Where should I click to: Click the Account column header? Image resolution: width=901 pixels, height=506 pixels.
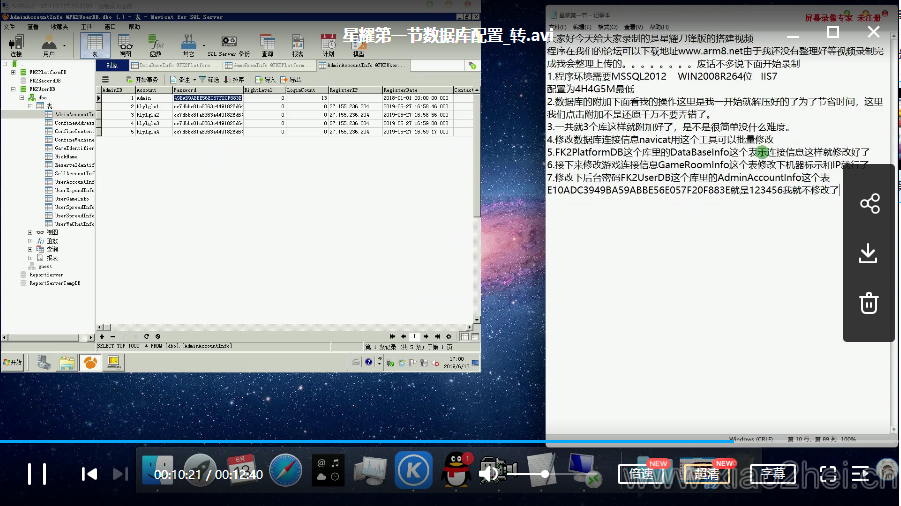point(153,90)
